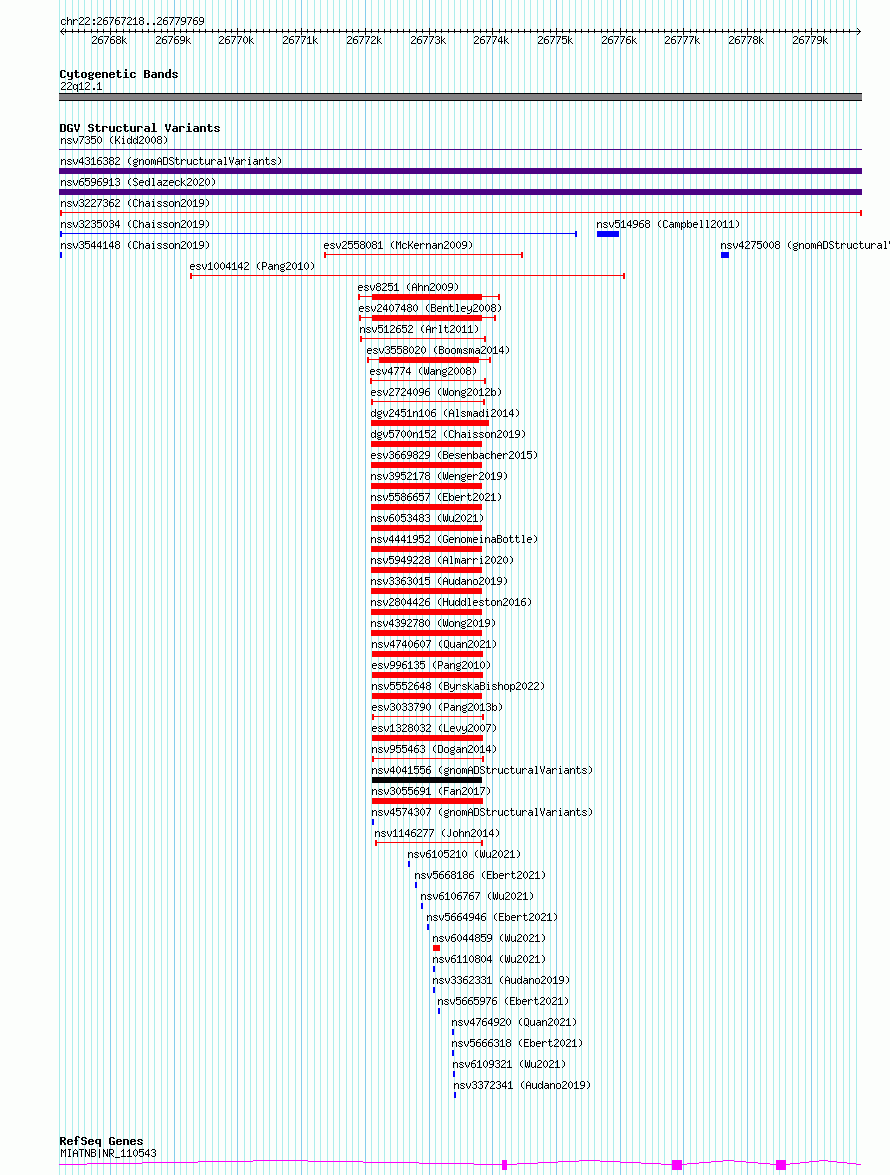
Task: Select esv8251 (Ahn2009) label
Action: (x=408, y=287)
